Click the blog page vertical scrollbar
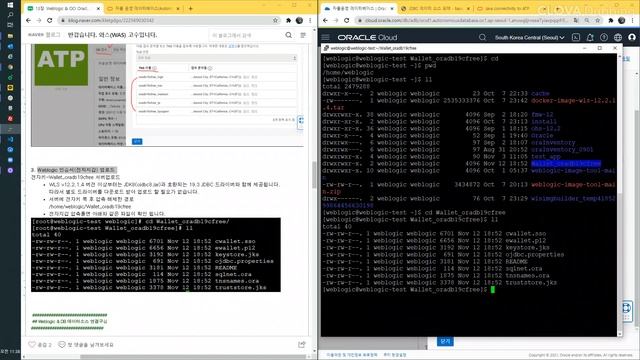 (314, 175)
